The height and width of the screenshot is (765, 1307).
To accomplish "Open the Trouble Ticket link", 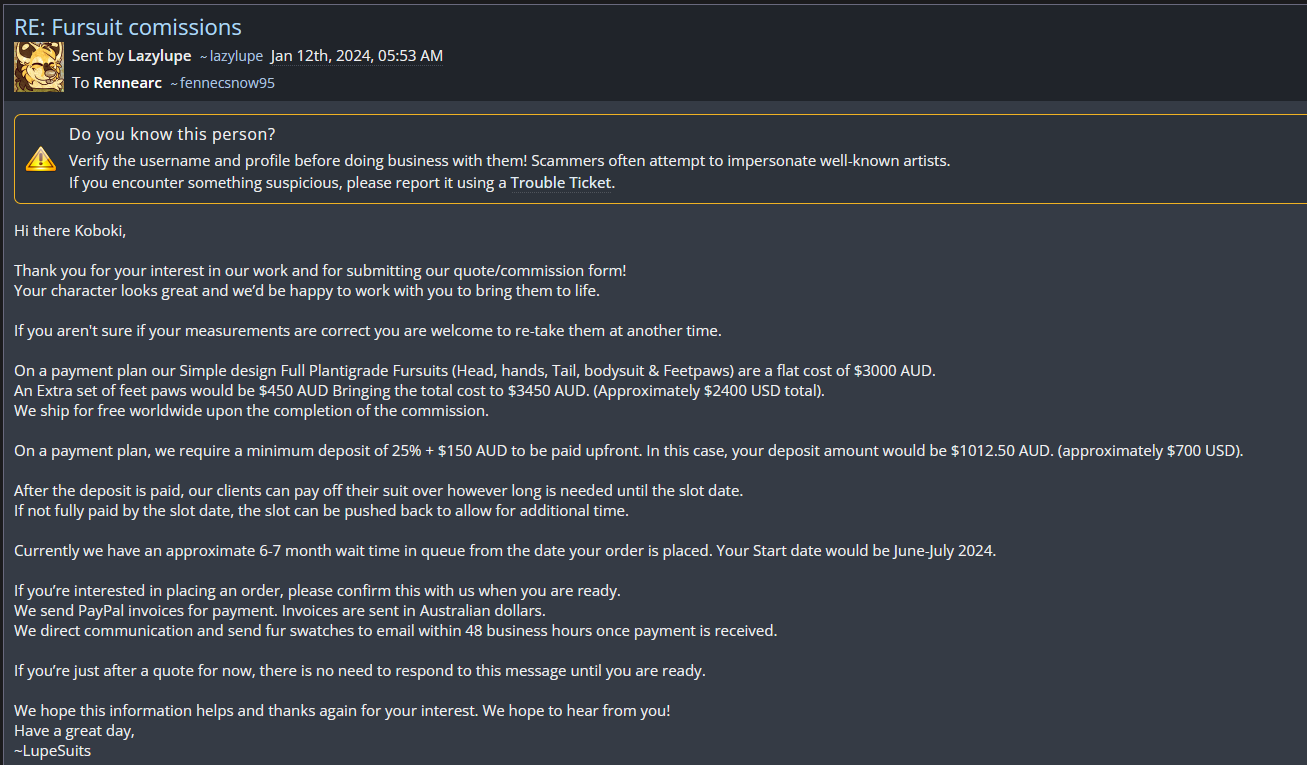I will 560,183.
